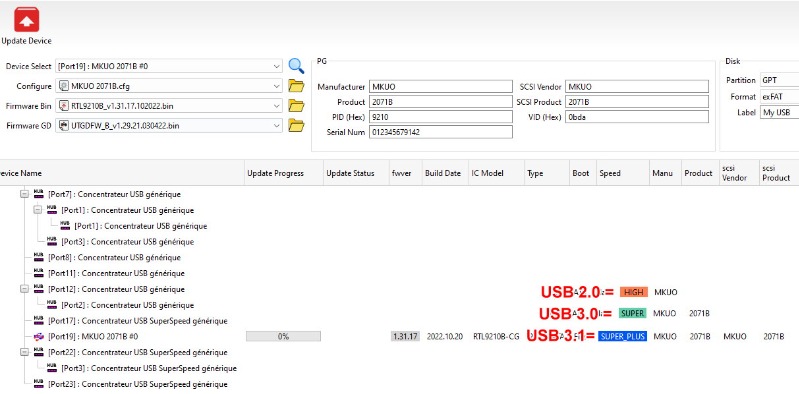Collapse the Port22 SuperSpeed hub node

pos(24,352)
